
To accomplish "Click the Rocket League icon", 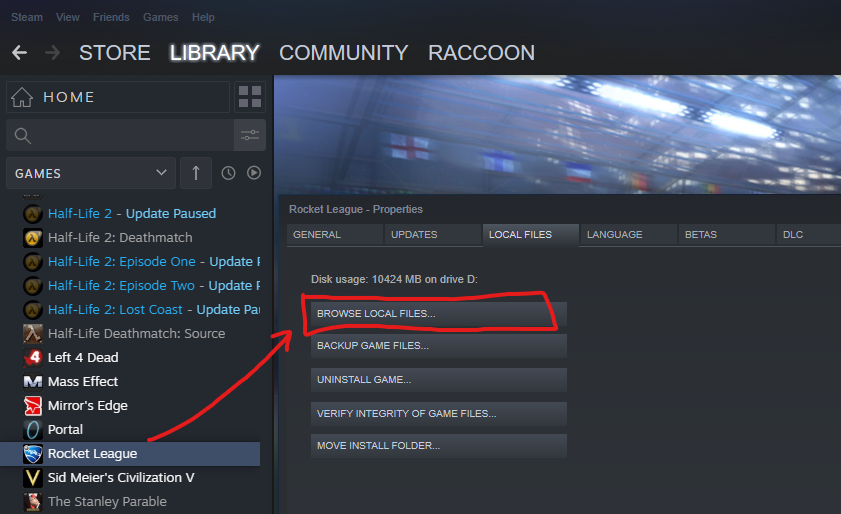I will point(33,454).
